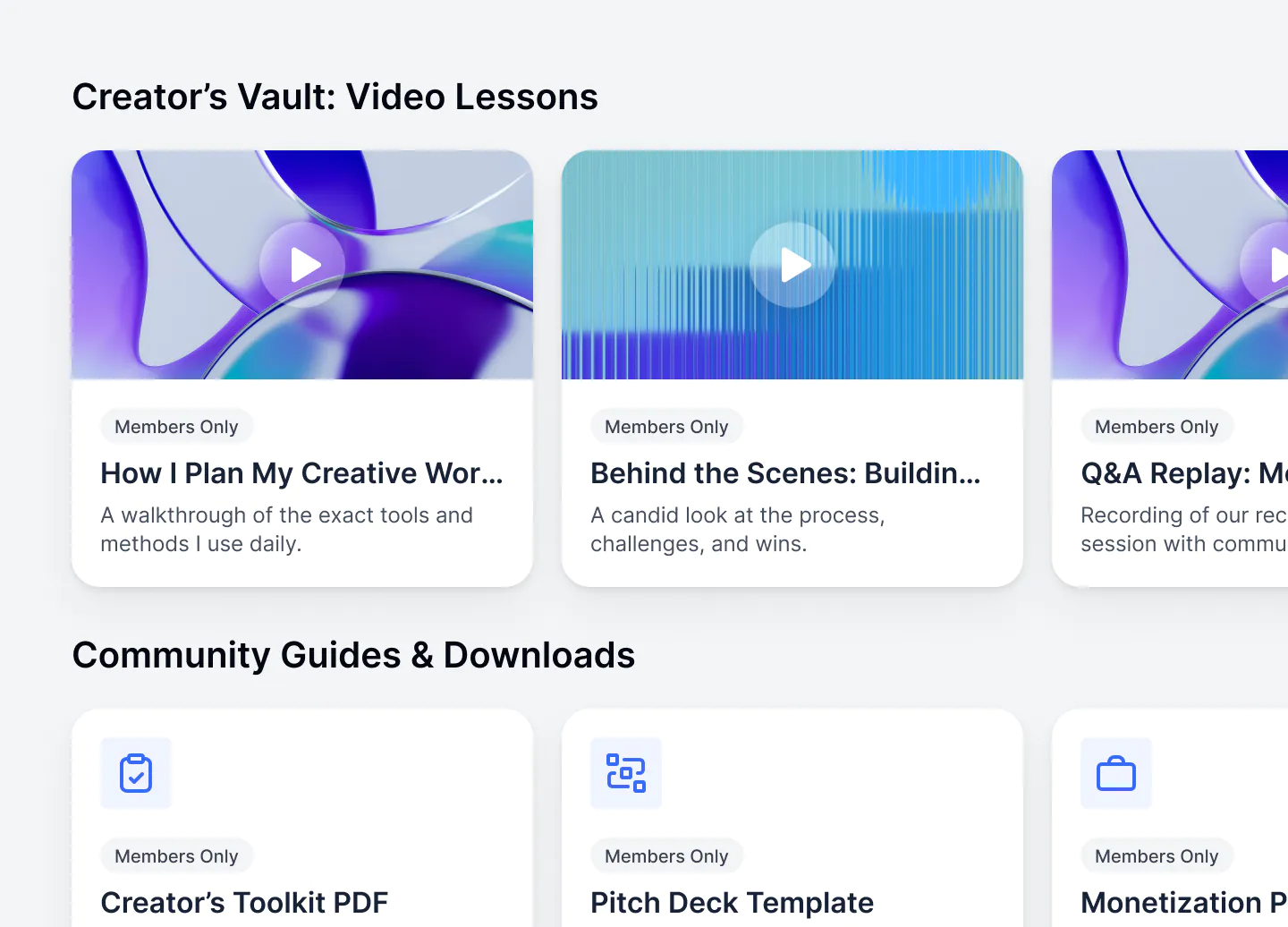The width and height of the screenshot is (1288, 927).
Task: Click the clipboard check icon for Creator's Toolkit
Action: (x=136, y=773)
